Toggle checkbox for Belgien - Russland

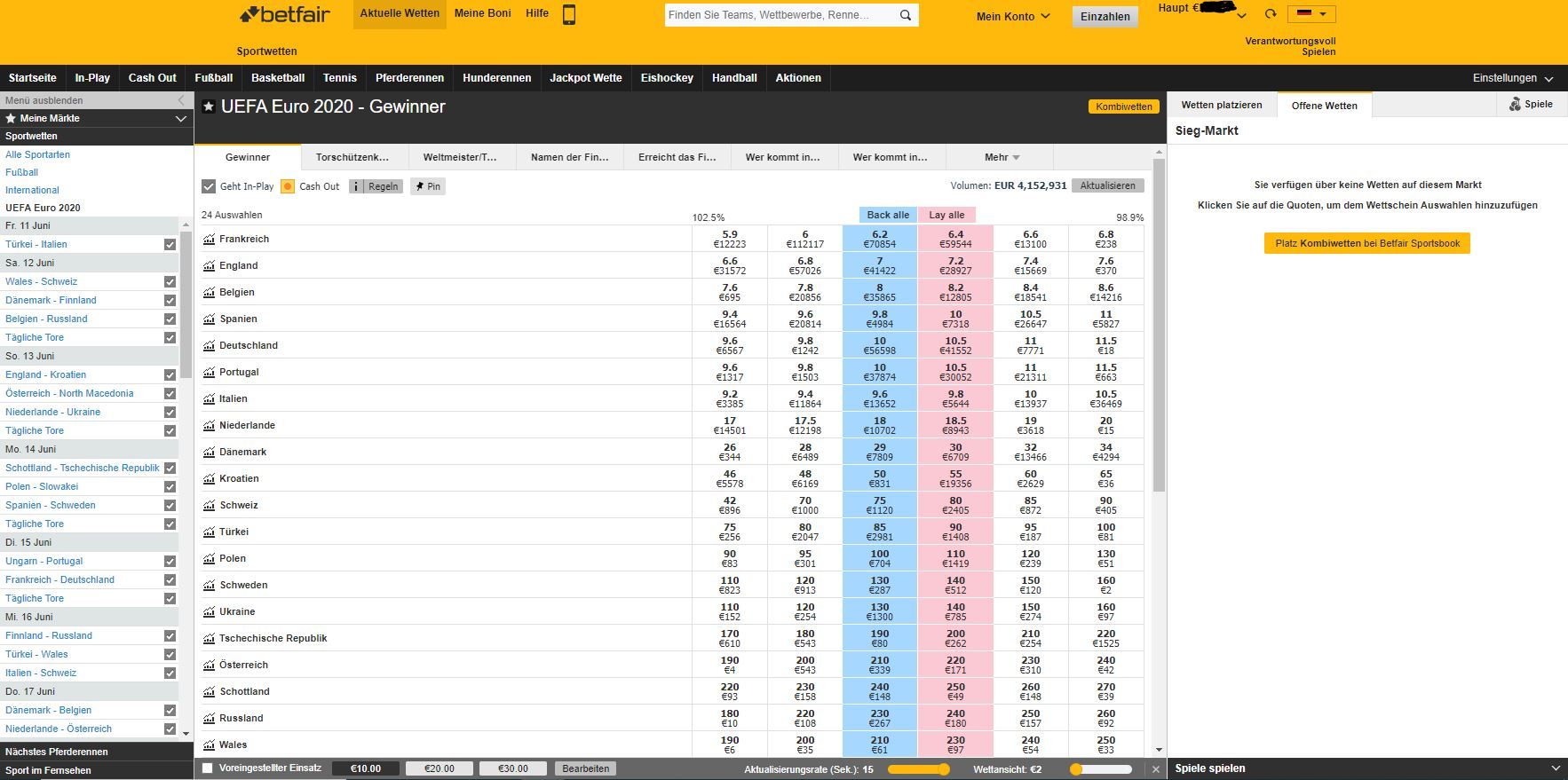170,319
